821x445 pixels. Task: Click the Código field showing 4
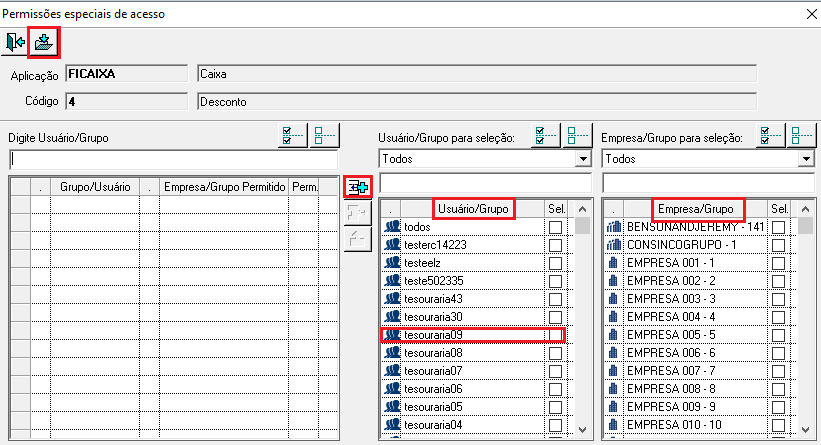point(126,102)
